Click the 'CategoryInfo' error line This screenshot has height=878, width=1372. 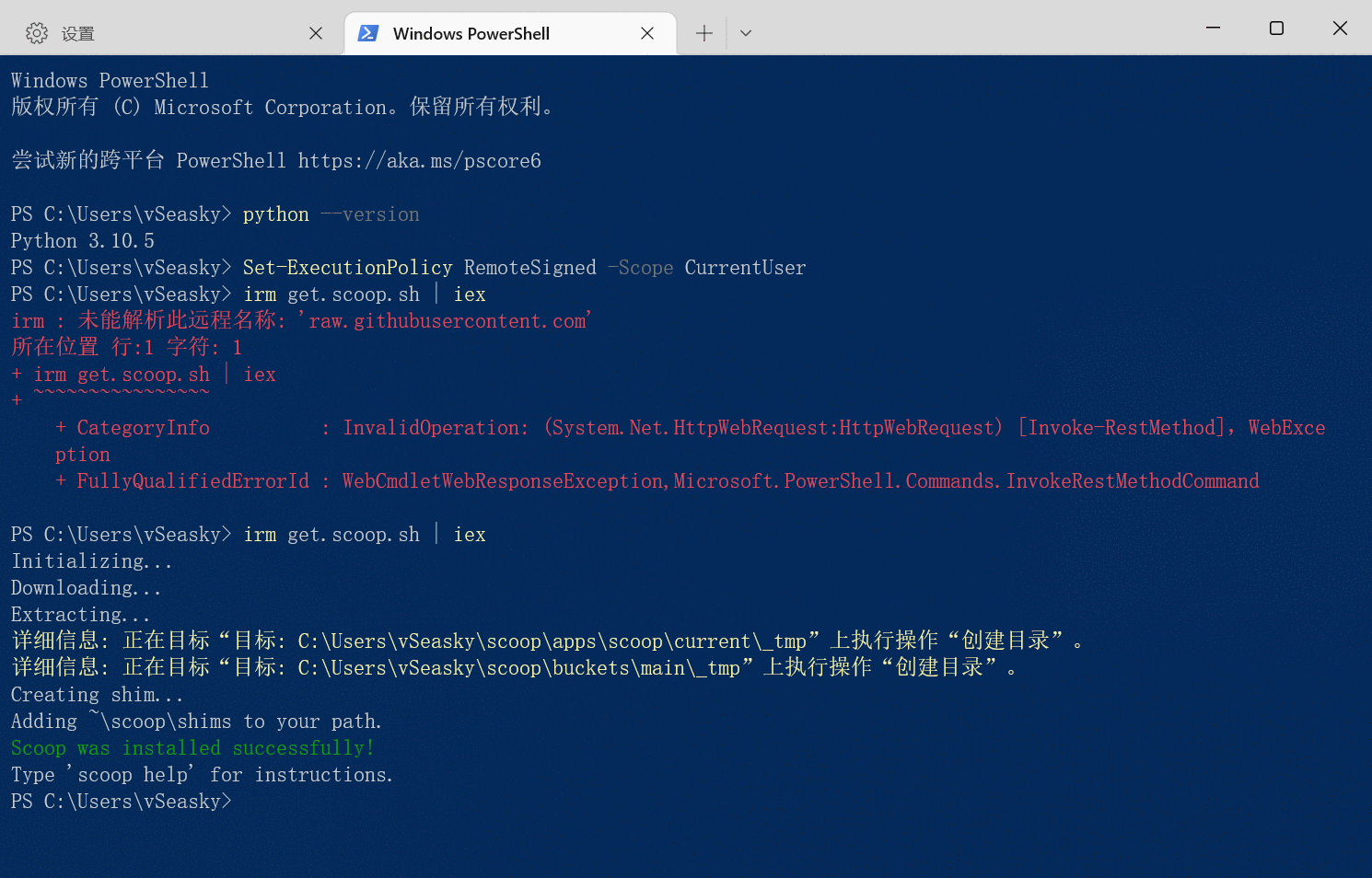click(691, 441)
